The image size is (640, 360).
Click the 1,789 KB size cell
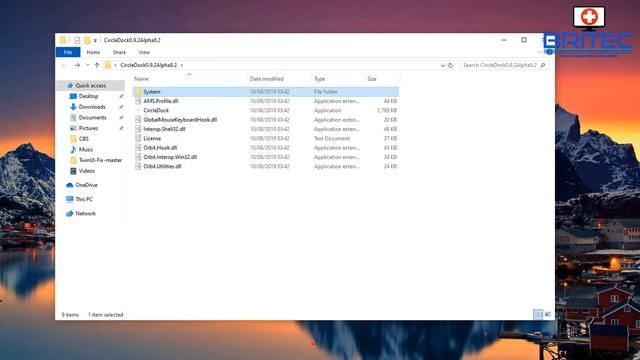tap(387, 110)
